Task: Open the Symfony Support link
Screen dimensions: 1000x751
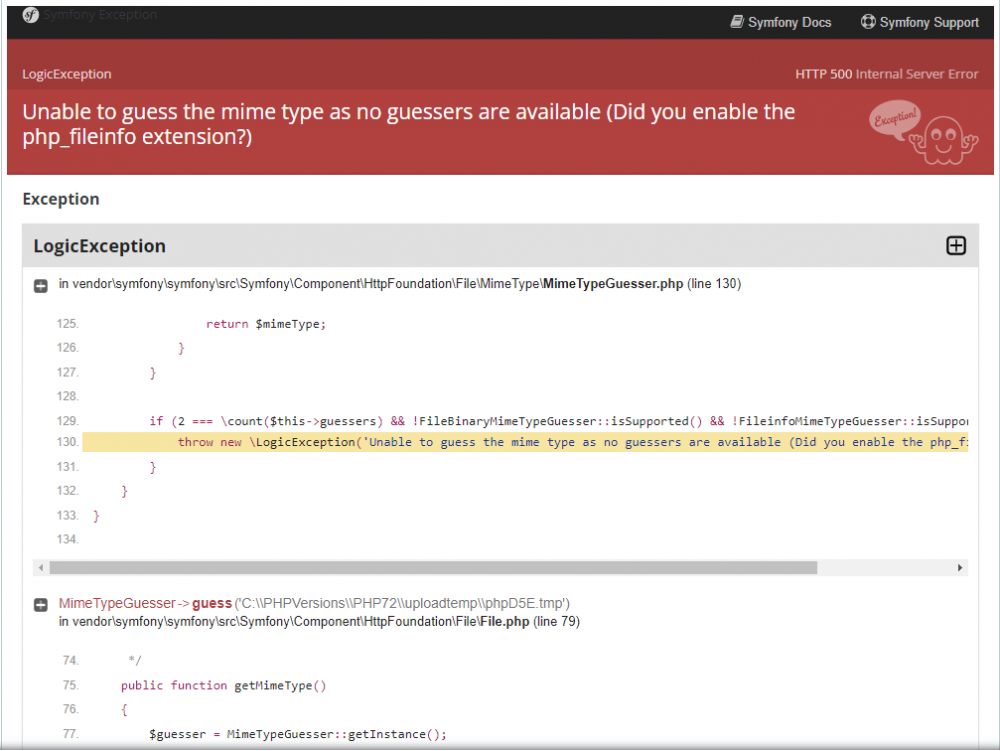Action: point(920,22)
